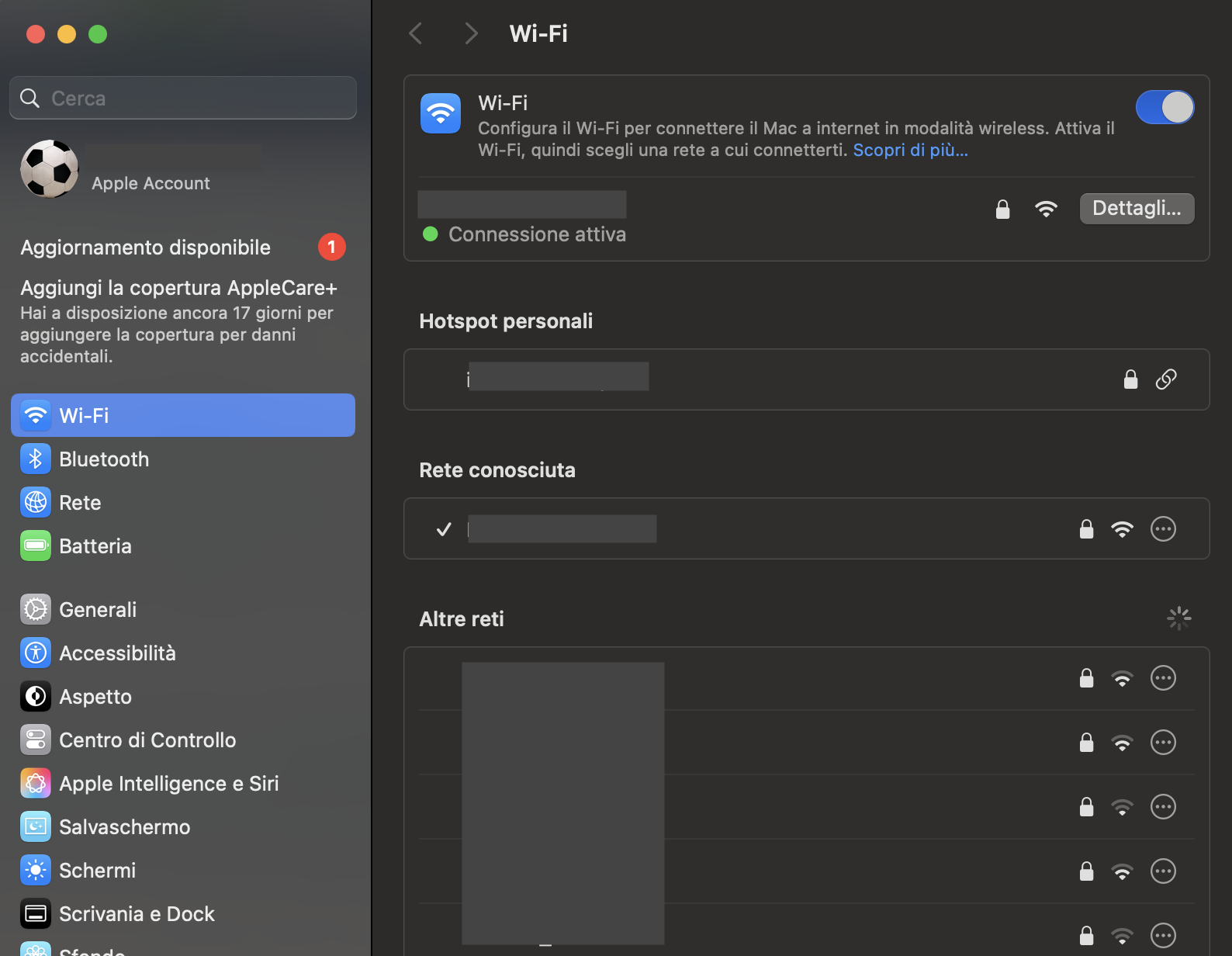This screenshot has height=956, width=1232.
Task: Go forward with the right chevron
Action: [470, 33]
